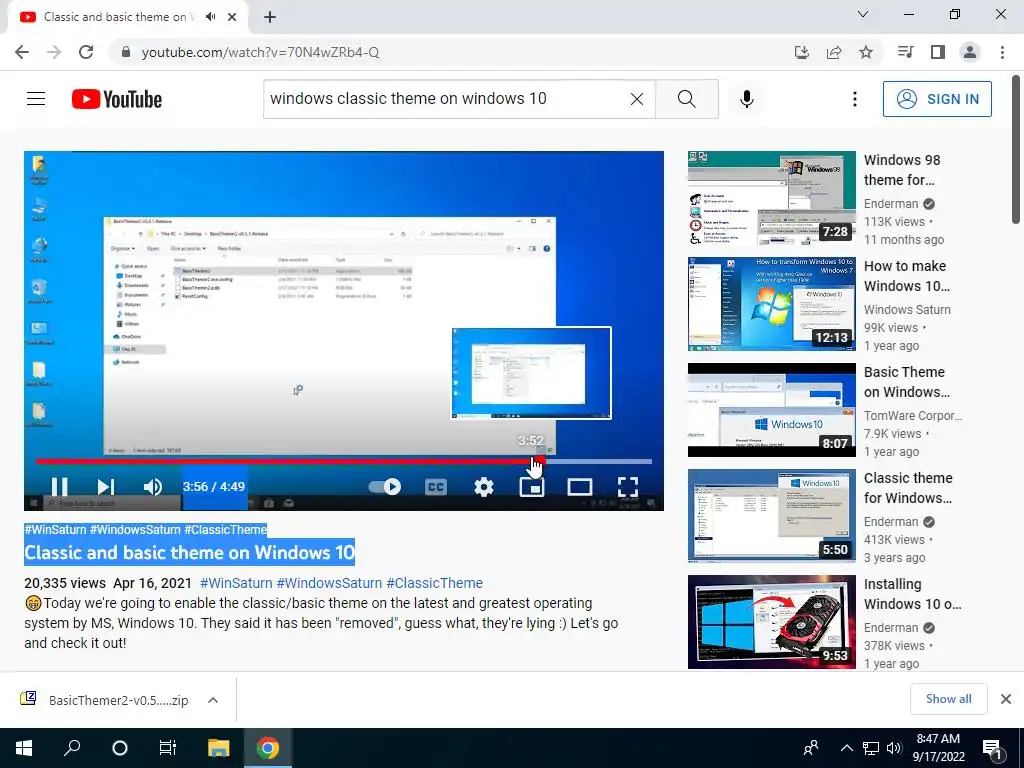Screen dimensions: 1024x768
Task: Bookmark this tab star
Action: pyautogui.click(x=866, y=52)
